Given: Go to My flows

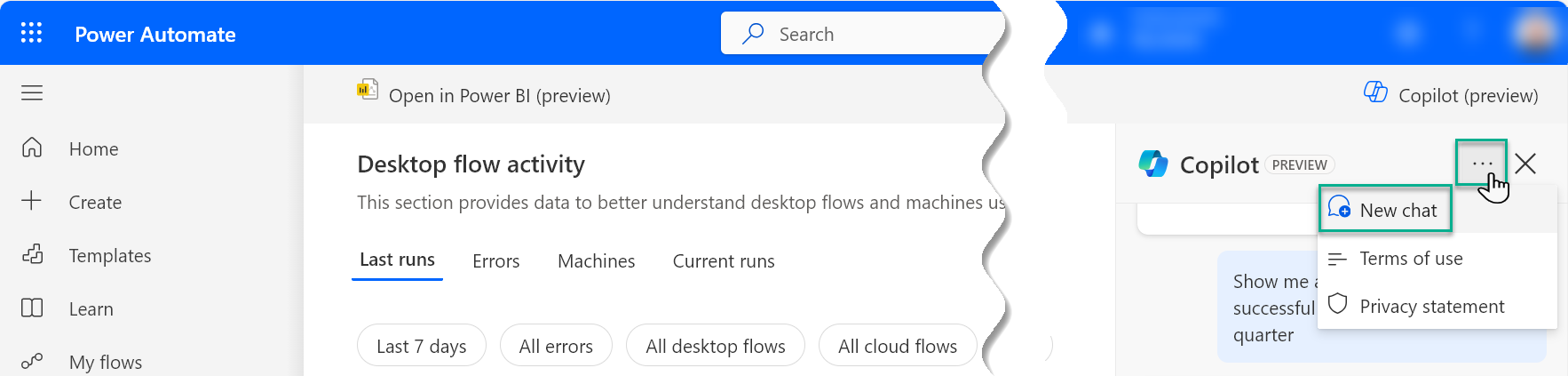Looking at the screenshot, I should [x=105, y=362].
